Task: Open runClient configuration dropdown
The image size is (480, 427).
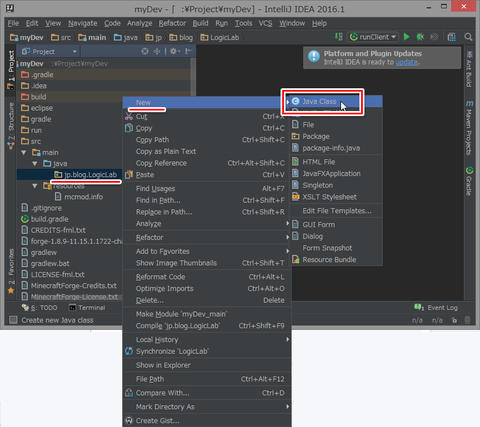Action: coord(373,37)
